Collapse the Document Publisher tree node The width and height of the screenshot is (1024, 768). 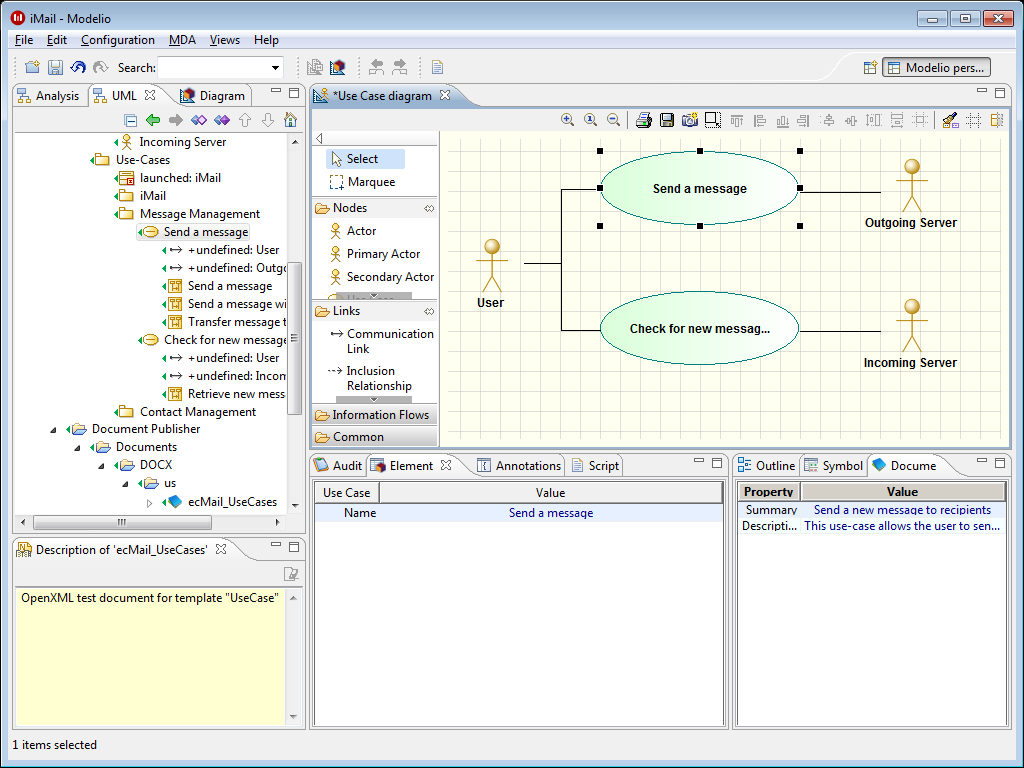coord(54,430)
